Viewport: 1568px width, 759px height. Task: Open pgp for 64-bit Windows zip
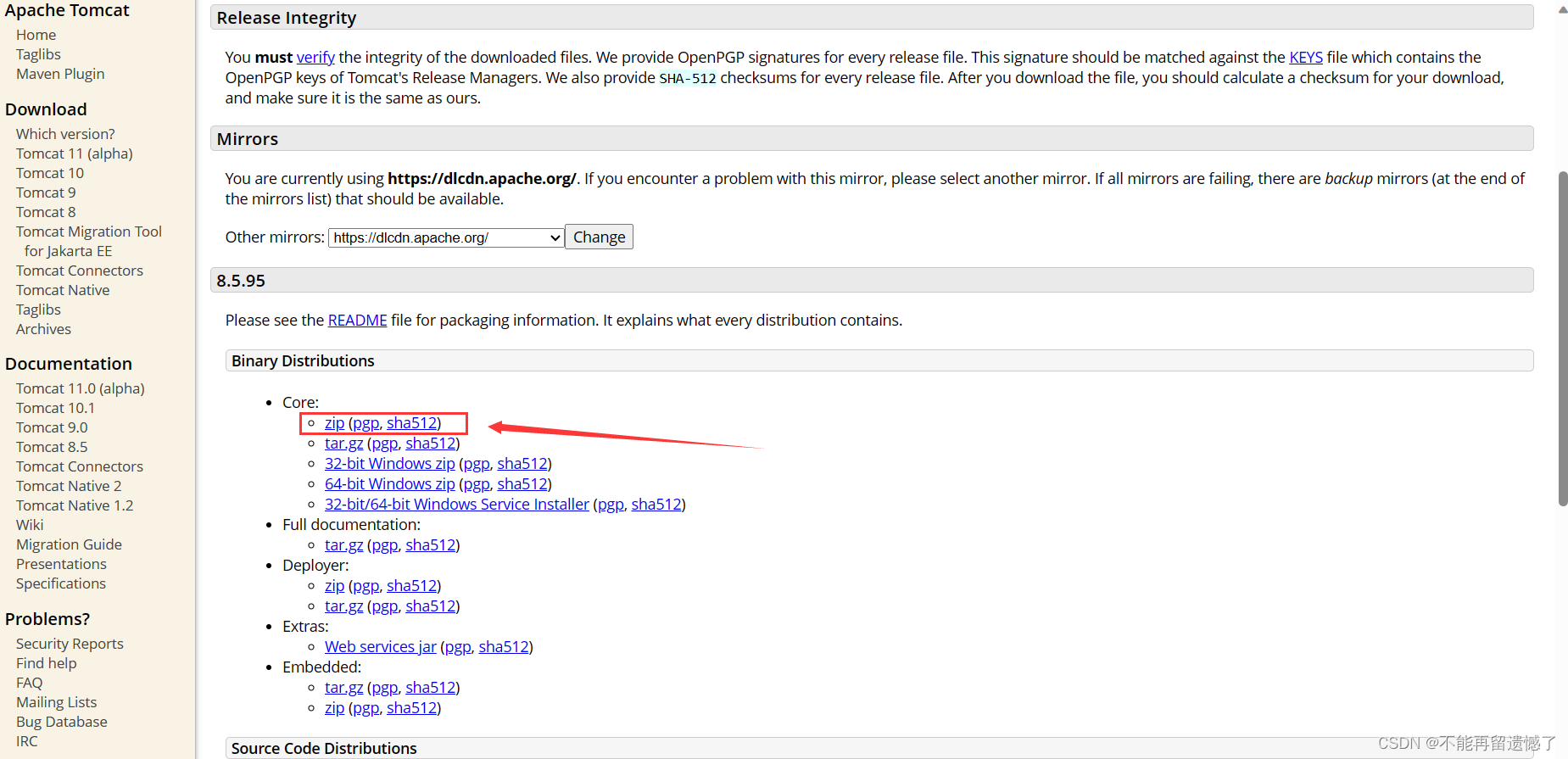477,483
